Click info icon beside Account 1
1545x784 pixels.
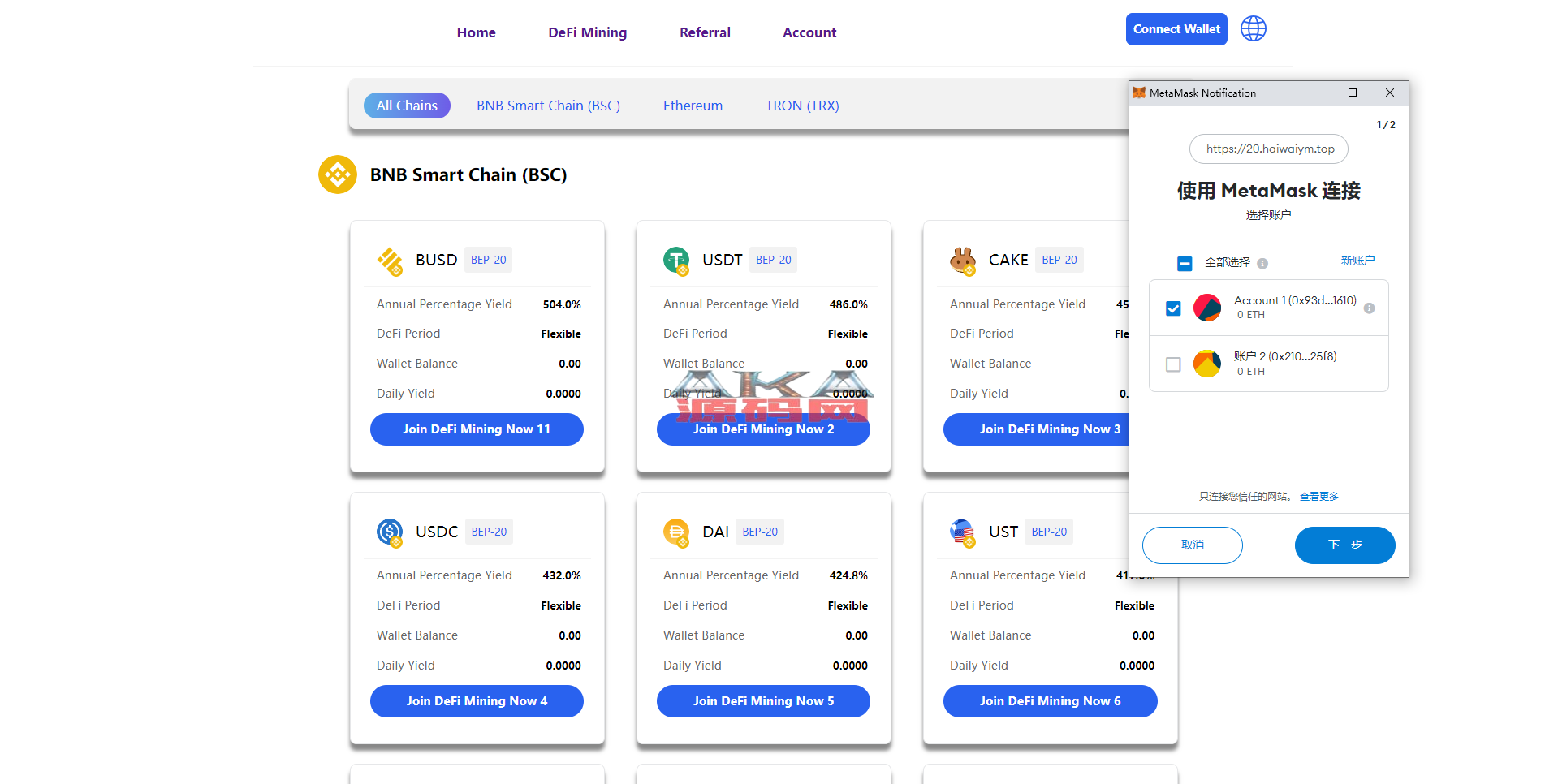pos(1369,308)
